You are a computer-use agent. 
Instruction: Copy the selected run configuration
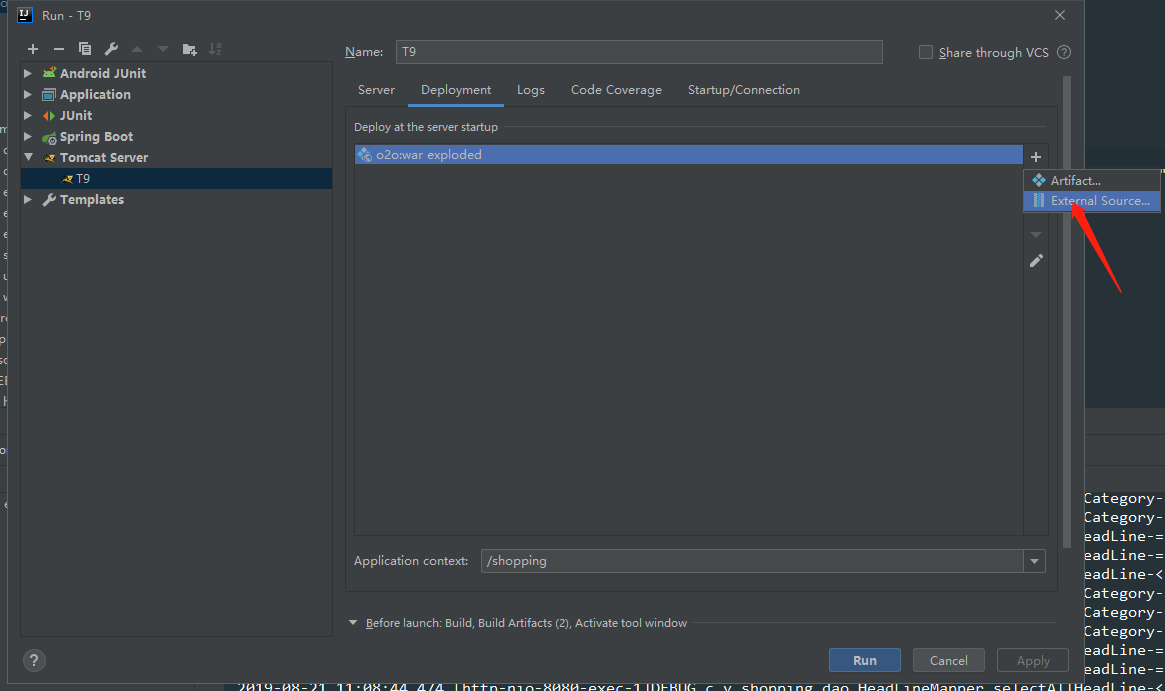[x=85, y=49]
